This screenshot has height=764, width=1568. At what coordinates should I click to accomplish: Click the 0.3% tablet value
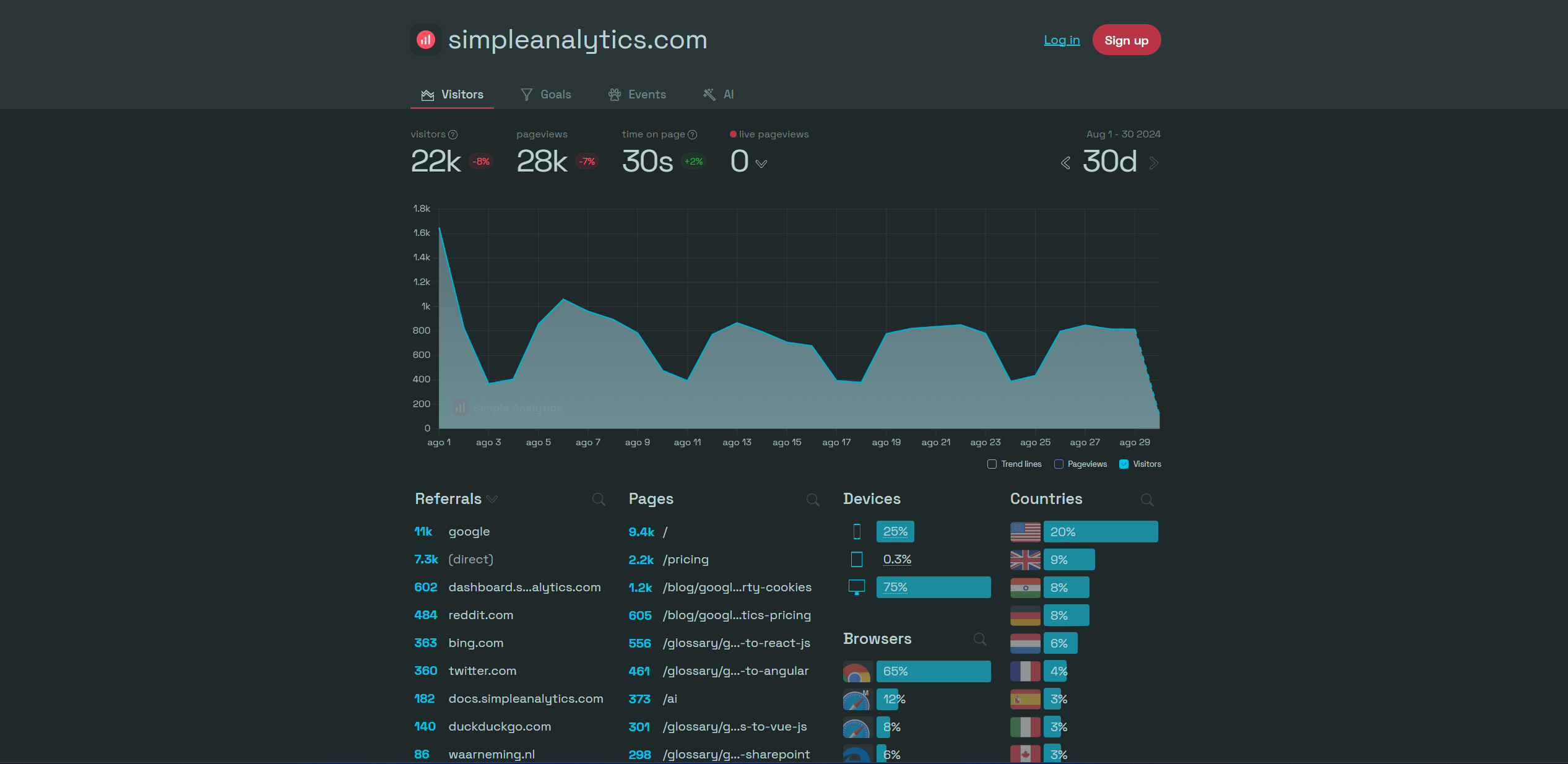tap(897, 560)
